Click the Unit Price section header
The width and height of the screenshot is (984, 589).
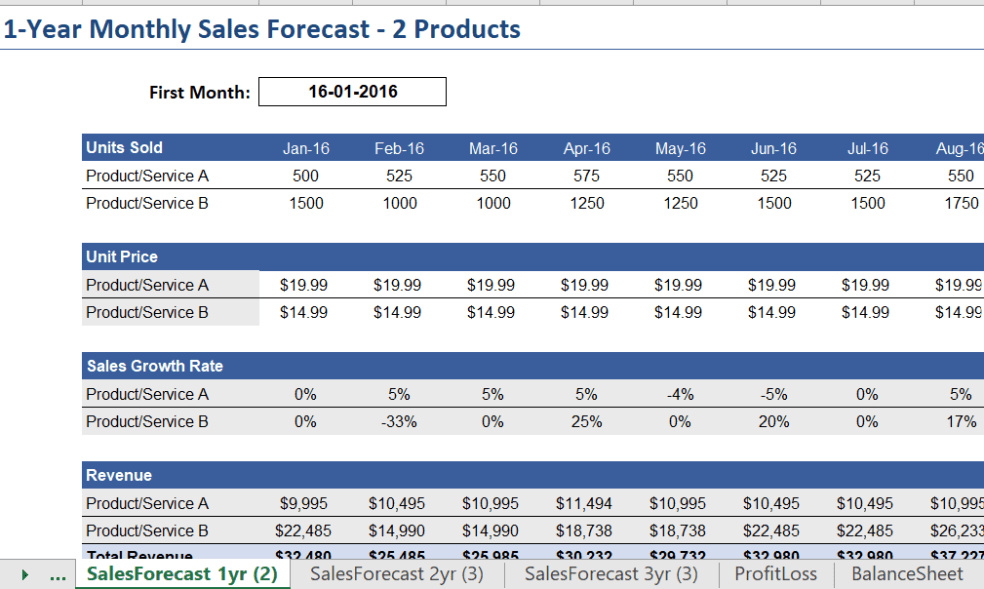tap(120, 256)
